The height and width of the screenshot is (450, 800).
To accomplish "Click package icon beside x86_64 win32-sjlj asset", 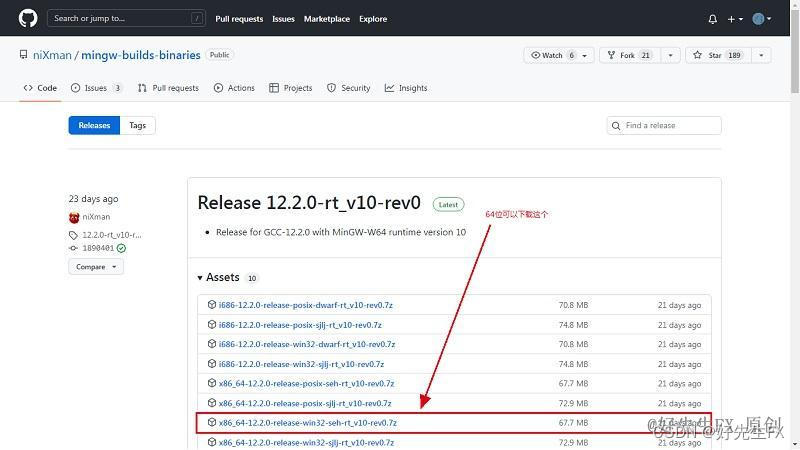I will tap(212, 442).
